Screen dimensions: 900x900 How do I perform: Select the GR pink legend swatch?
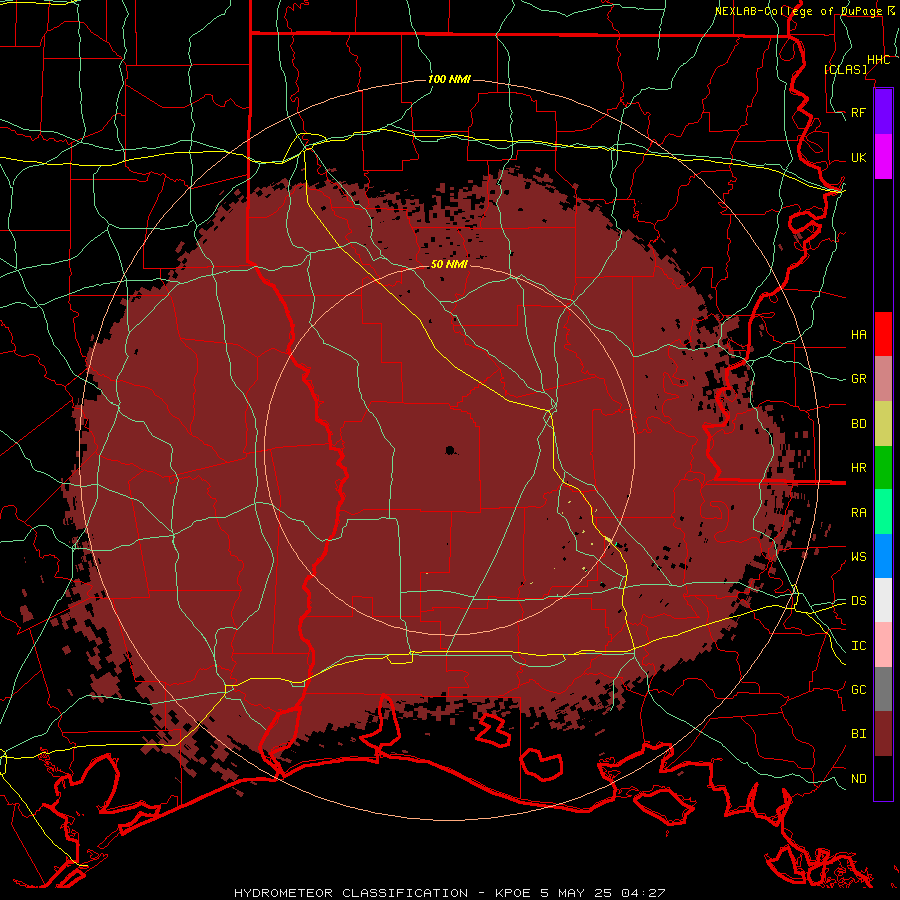pos(883,379)
